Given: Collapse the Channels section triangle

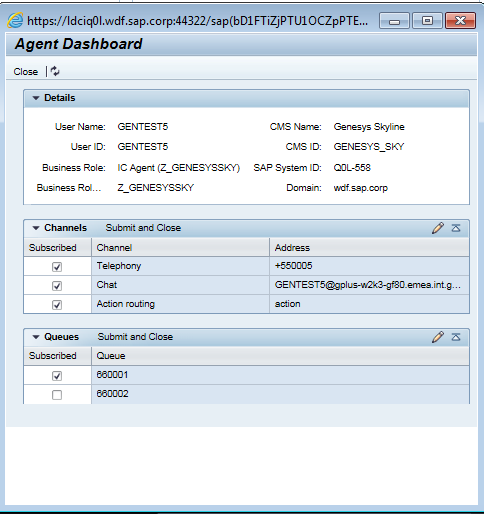Looking at the screenshot, I should pyautogui.click(x=36, y=228).
